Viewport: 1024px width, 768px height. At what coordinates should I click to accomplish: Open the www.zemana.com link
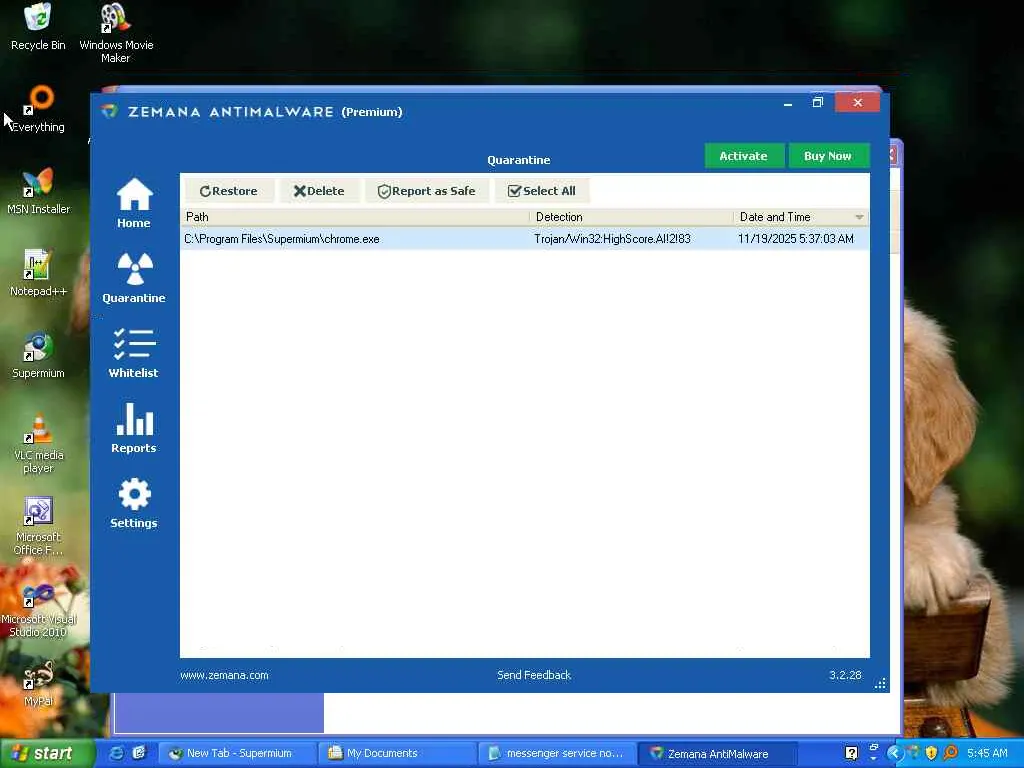pos(224,675)
